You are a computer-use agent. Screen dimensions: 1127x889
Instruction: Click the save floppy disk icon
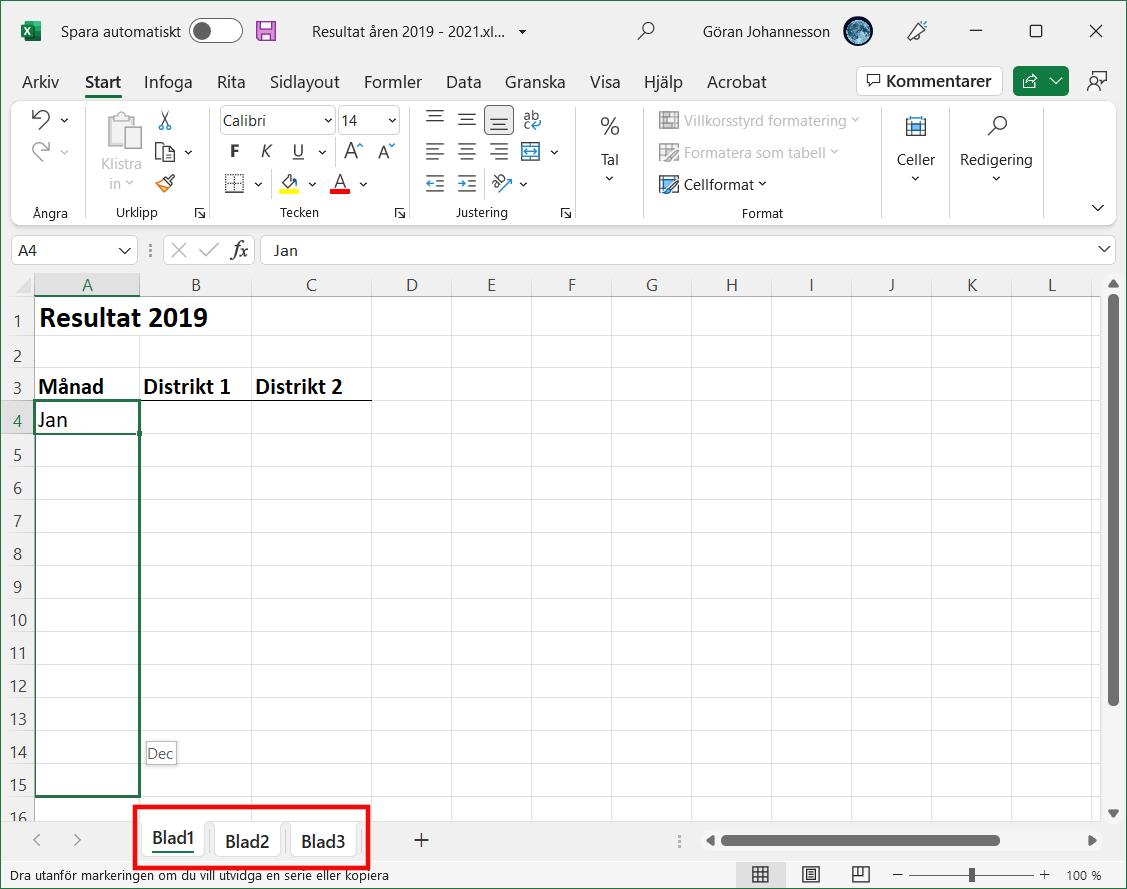pos(266,31)
